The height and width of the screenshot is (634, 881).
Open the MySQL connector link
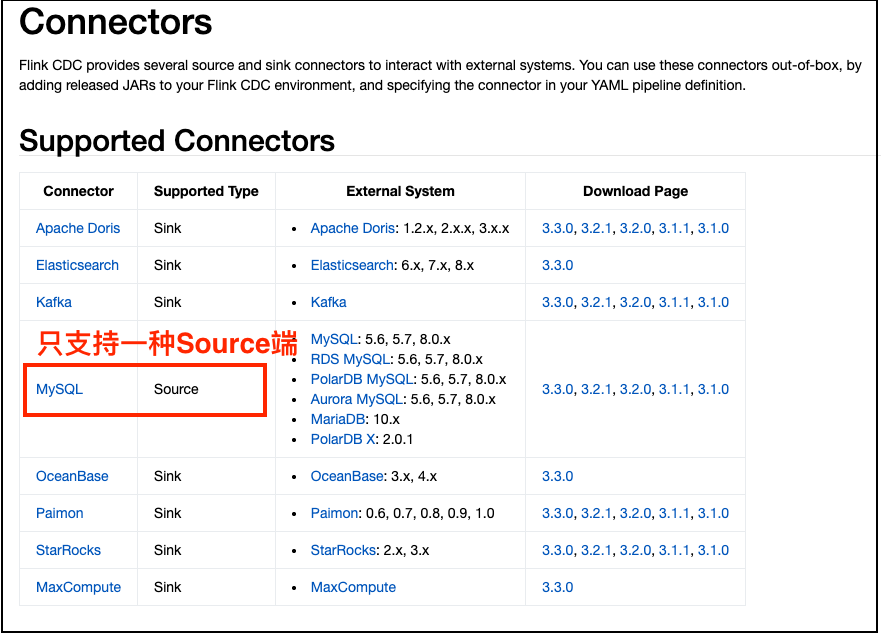(60, 389)
